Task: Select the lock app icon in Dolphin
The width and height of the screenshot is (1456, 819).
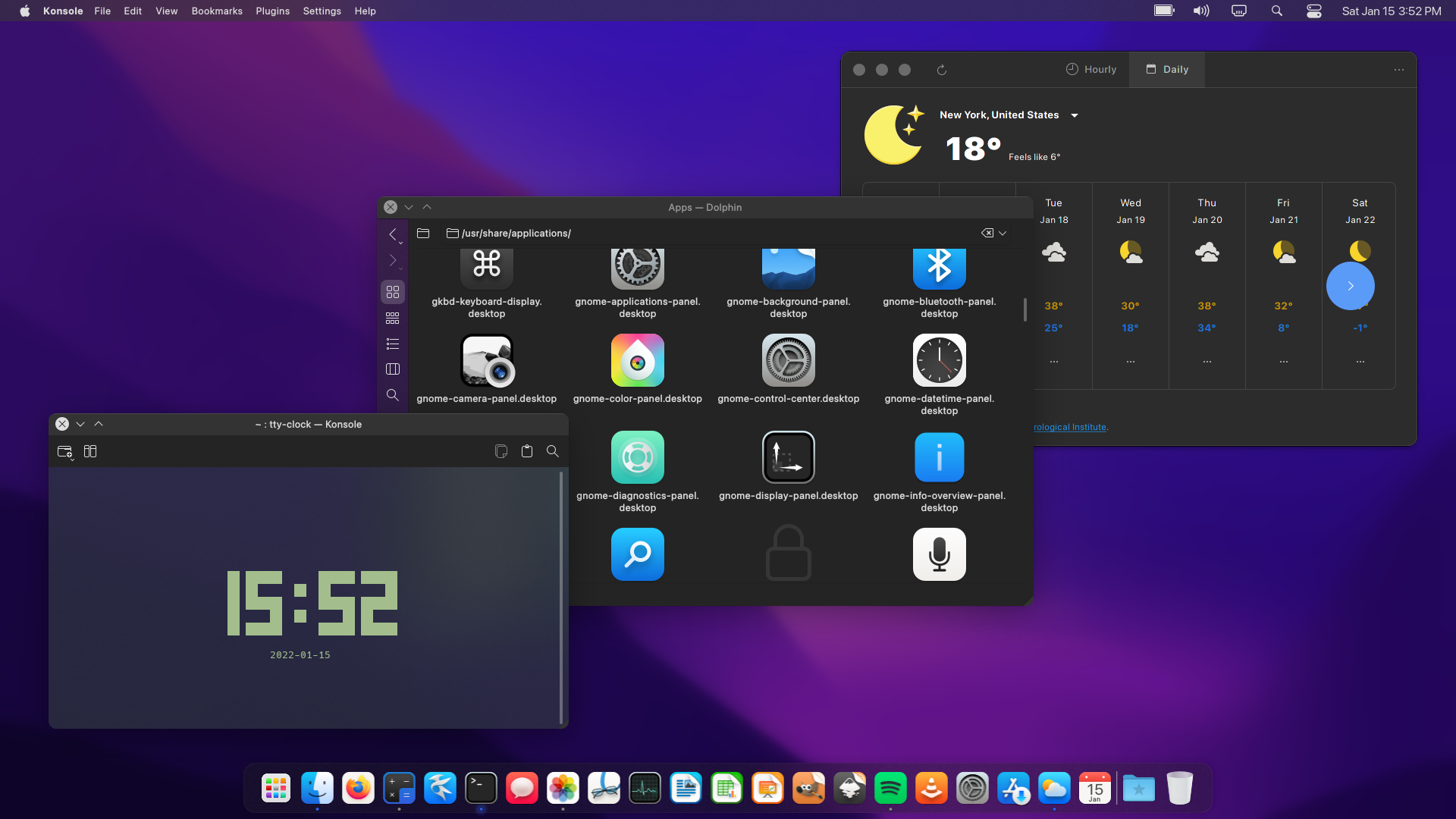Action: (789, 553)
